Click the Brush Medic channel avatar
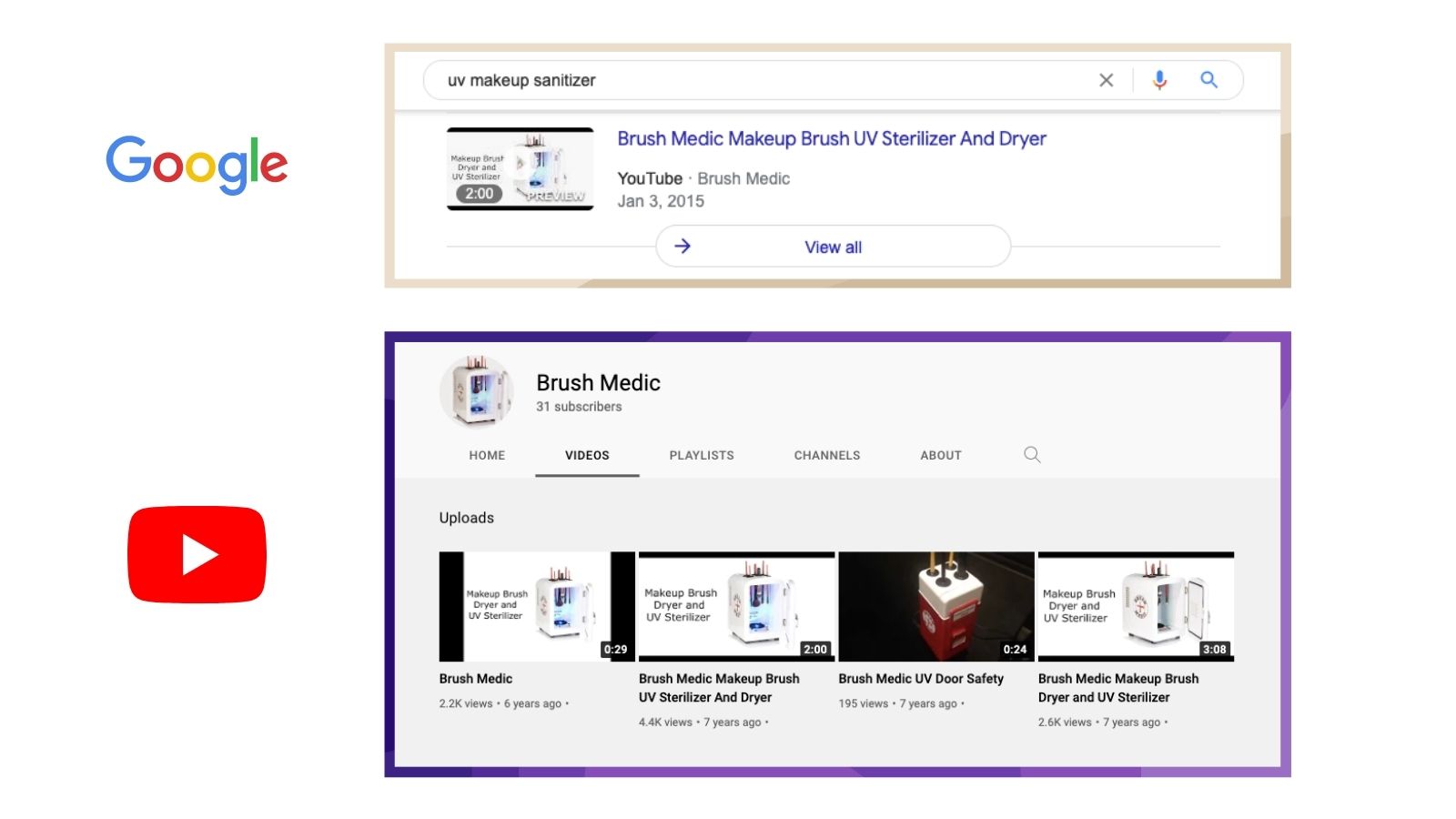1456x819 pixels. 476,391
